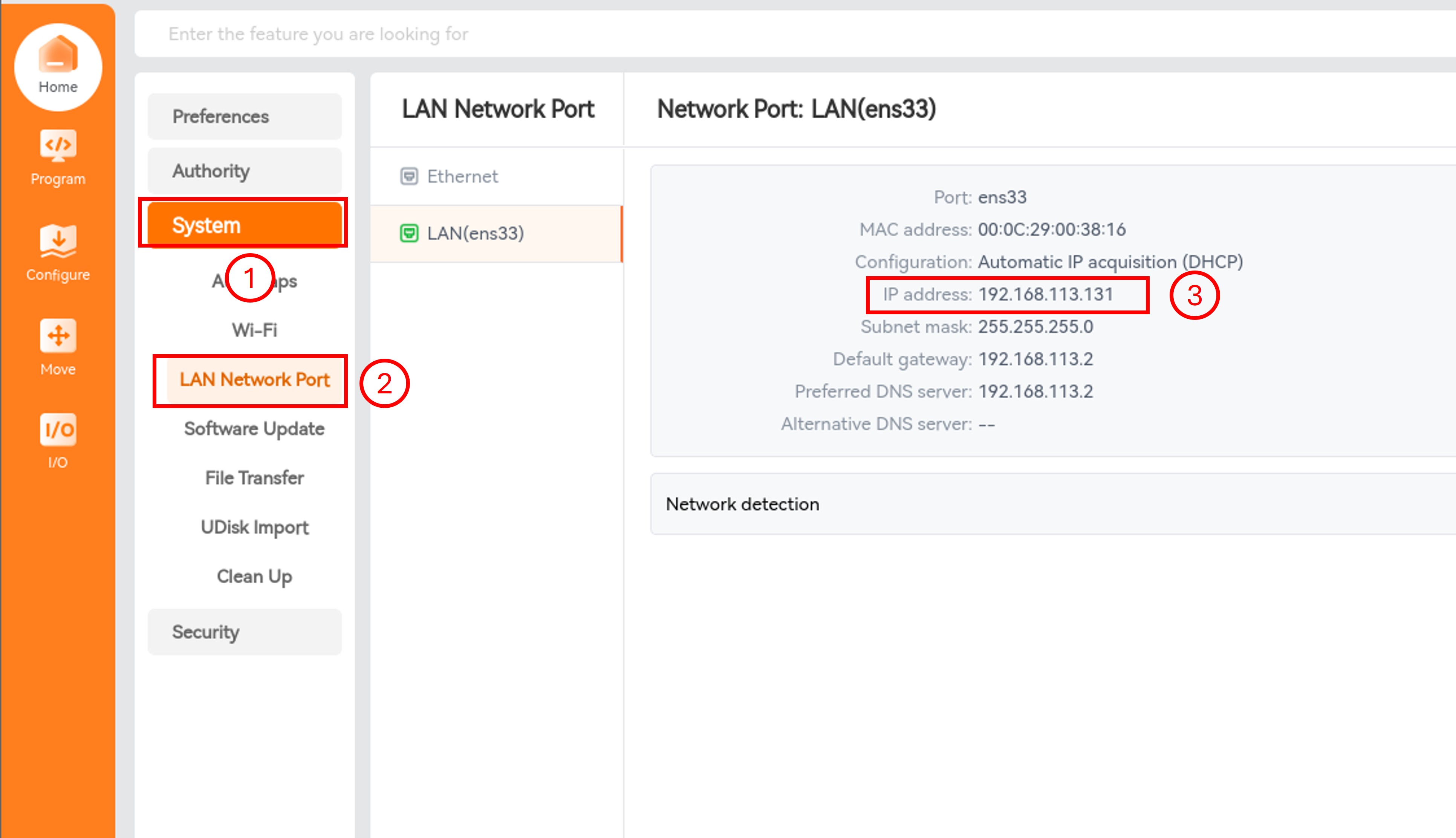Expand the Network detection panel

(x=1053, y=504)
